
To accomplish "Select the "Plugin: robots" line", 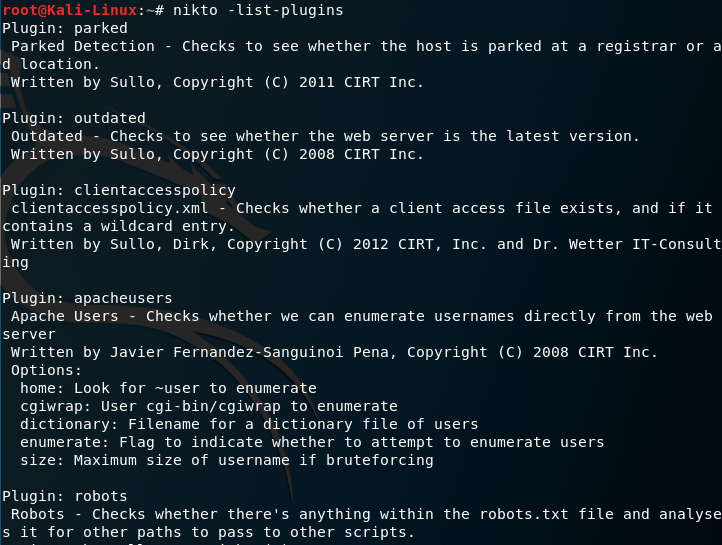I will 65,496.
